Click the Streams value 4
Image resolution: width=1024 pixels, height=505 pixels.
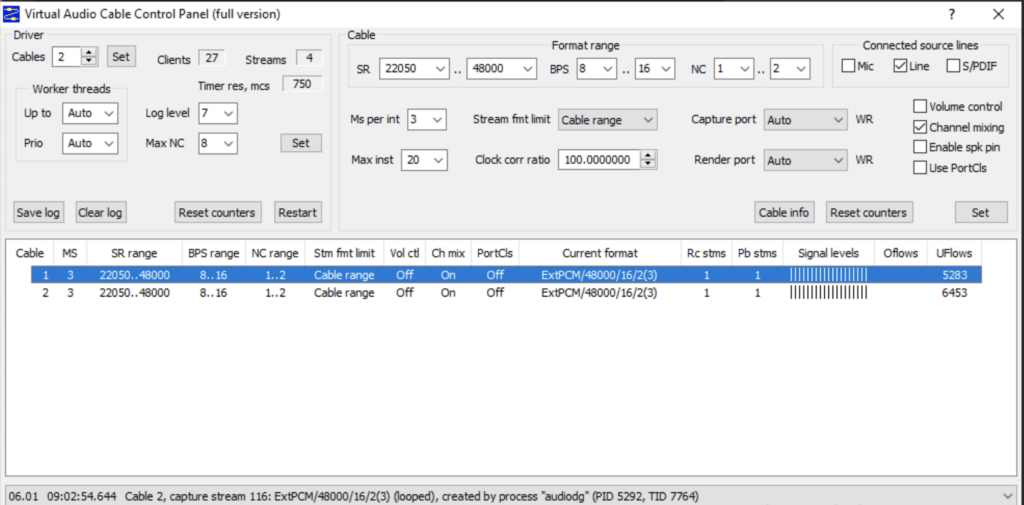[310, 58]
